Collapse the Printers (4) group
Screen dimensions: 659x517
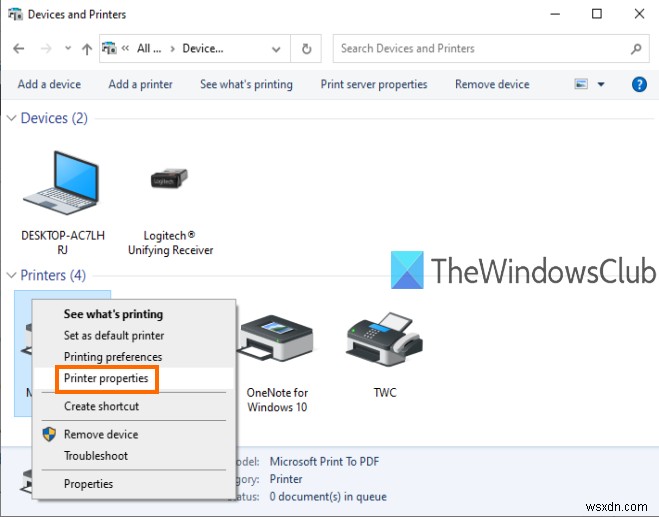tap(11, 275)
